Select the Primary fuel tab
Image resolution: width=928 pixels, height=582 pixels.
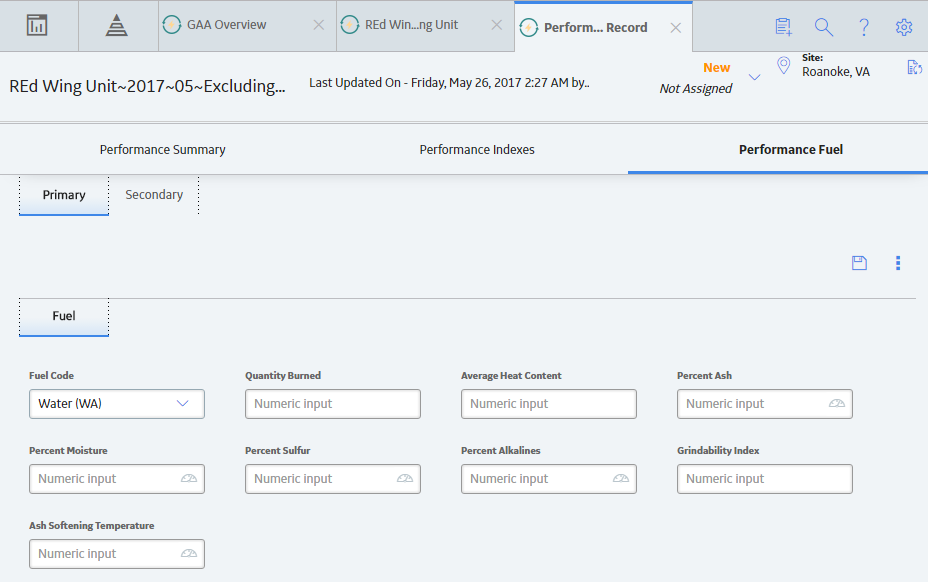(64, 195)
